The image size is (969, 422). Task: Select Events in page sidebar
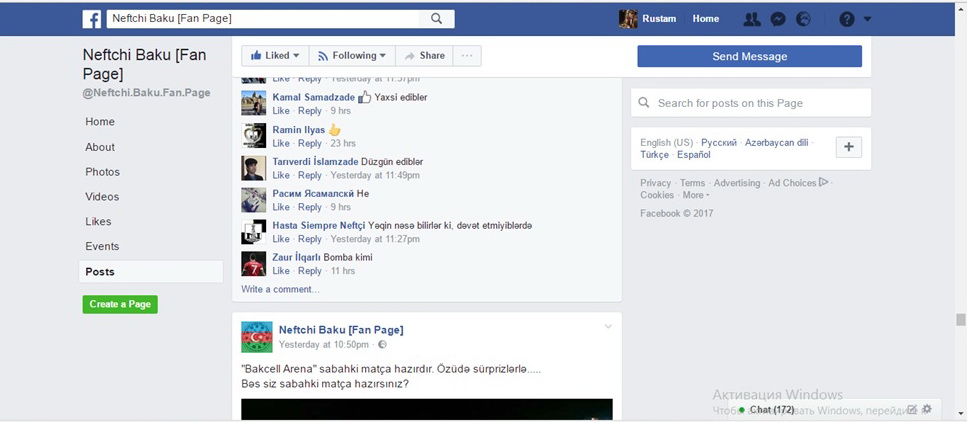(x=102, y=246)
